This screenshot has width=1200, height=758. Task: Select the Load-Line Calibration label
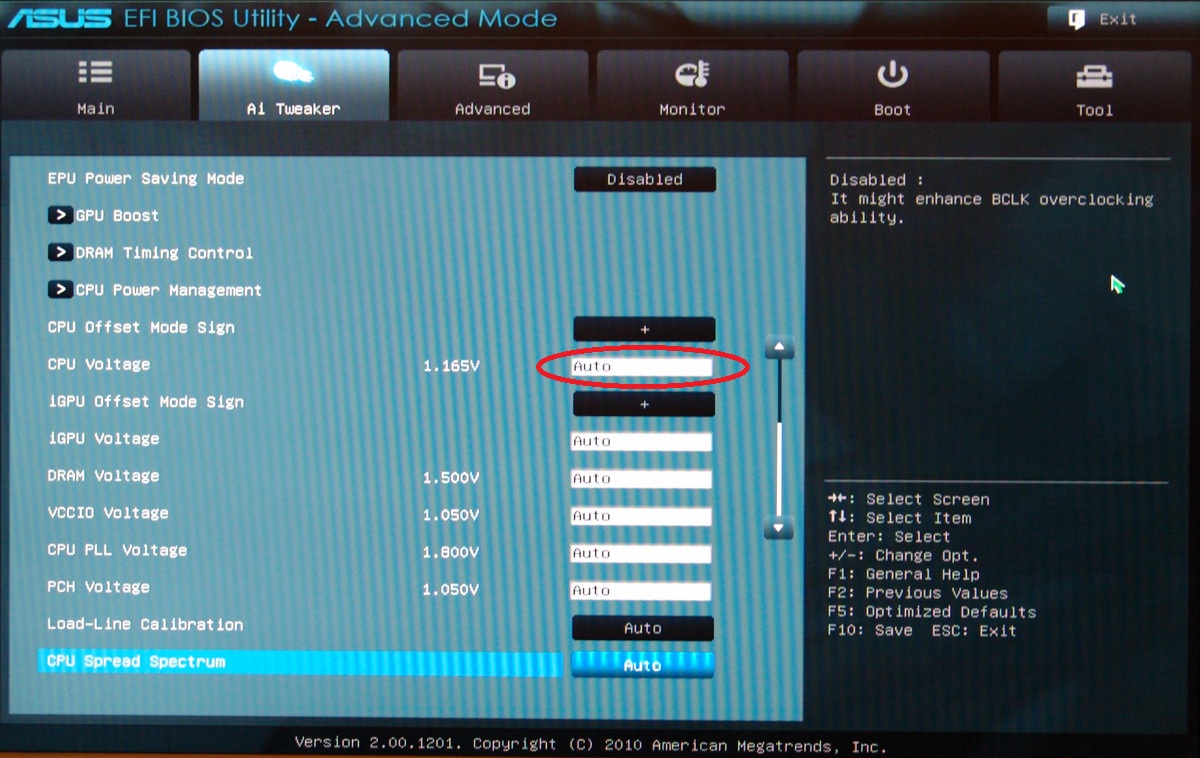[146, 624]
